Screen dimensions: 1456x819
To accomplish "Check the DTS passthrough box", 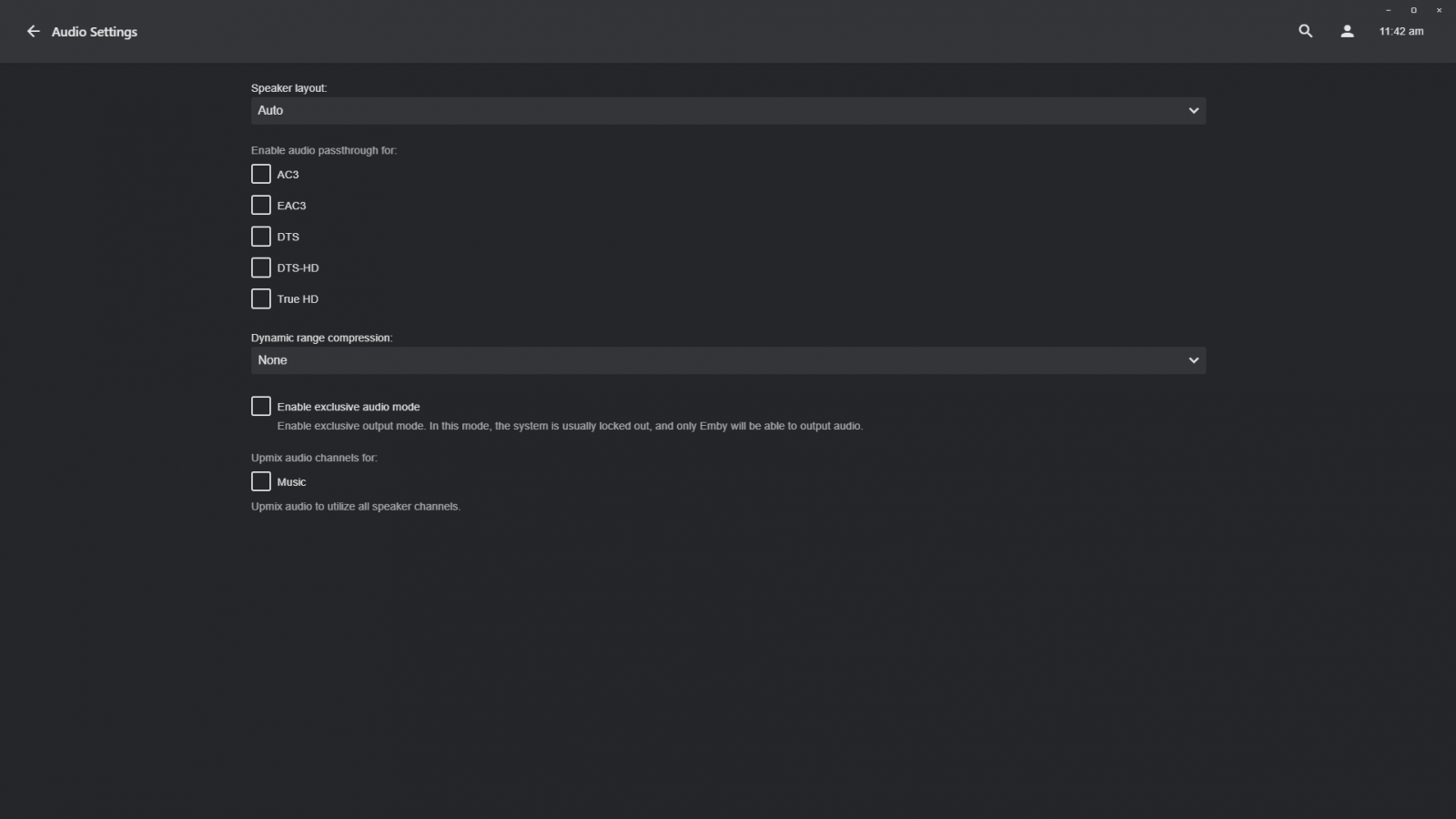I will pyautogui.click(x=261, y=237).
